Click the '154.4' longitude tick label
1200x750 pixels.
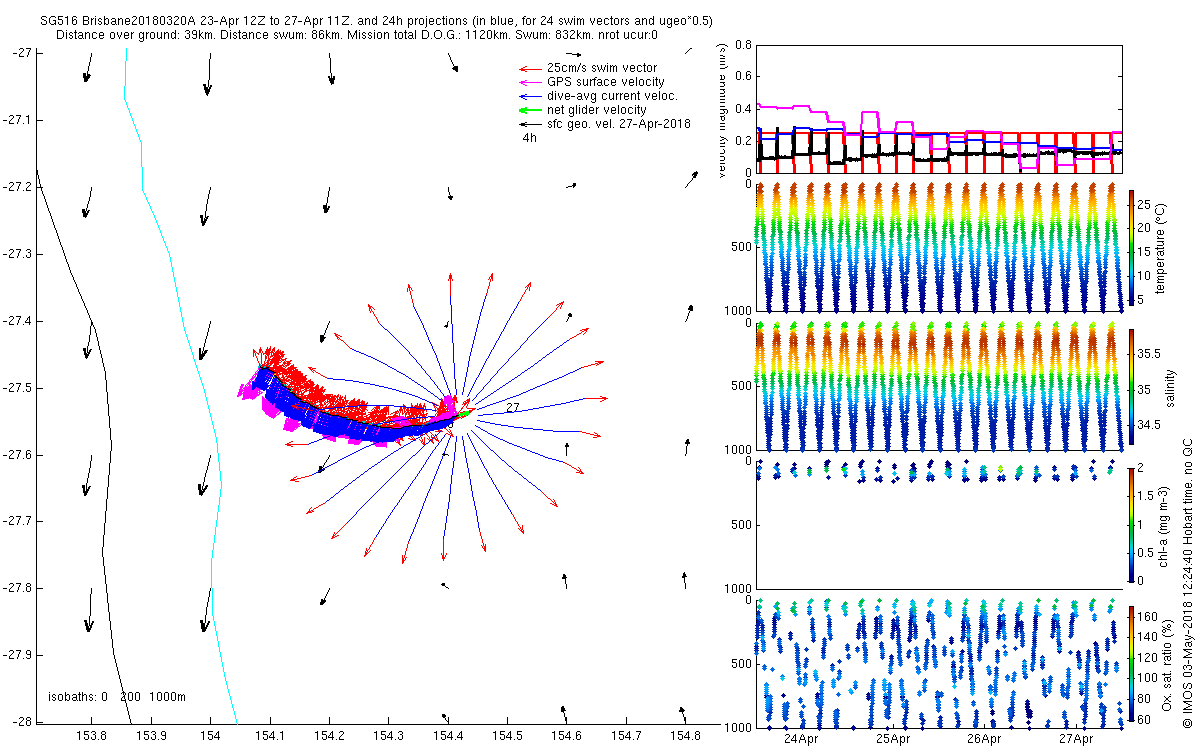coord(447,737)
